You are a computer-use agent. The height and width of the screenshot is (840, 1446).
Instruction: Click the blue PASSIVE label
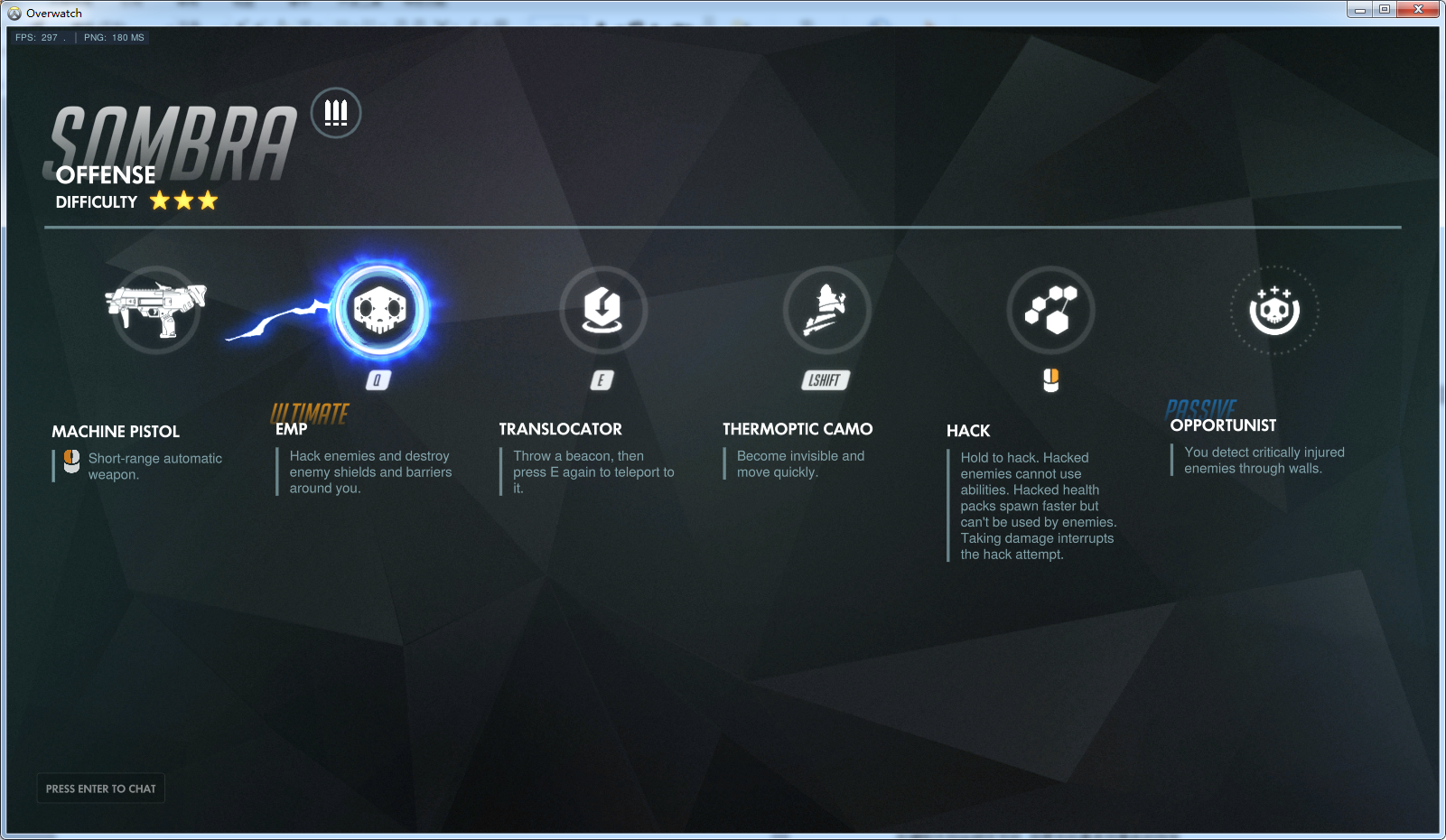coord(1201,409)
